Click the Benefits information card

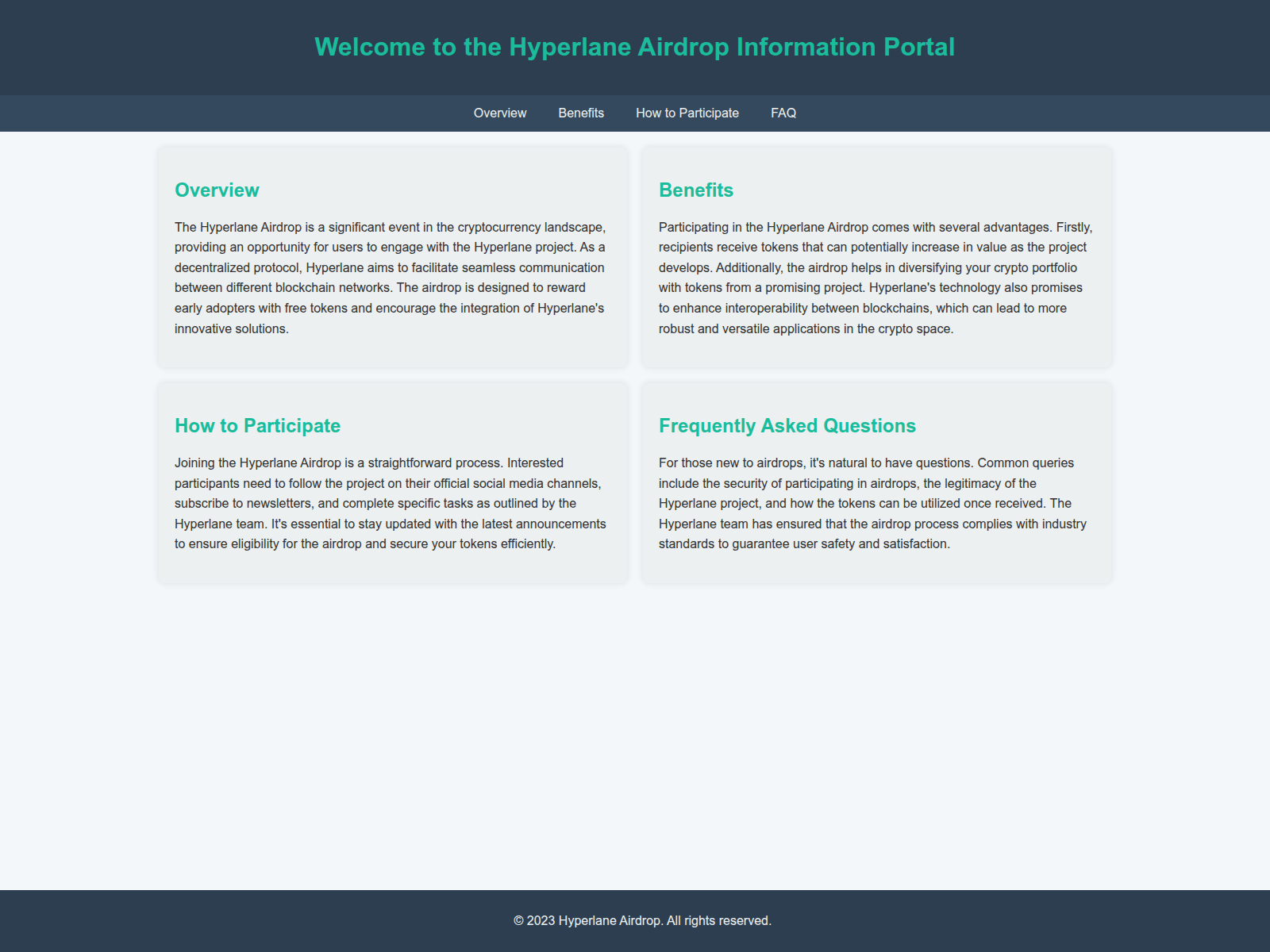(877, 349)
